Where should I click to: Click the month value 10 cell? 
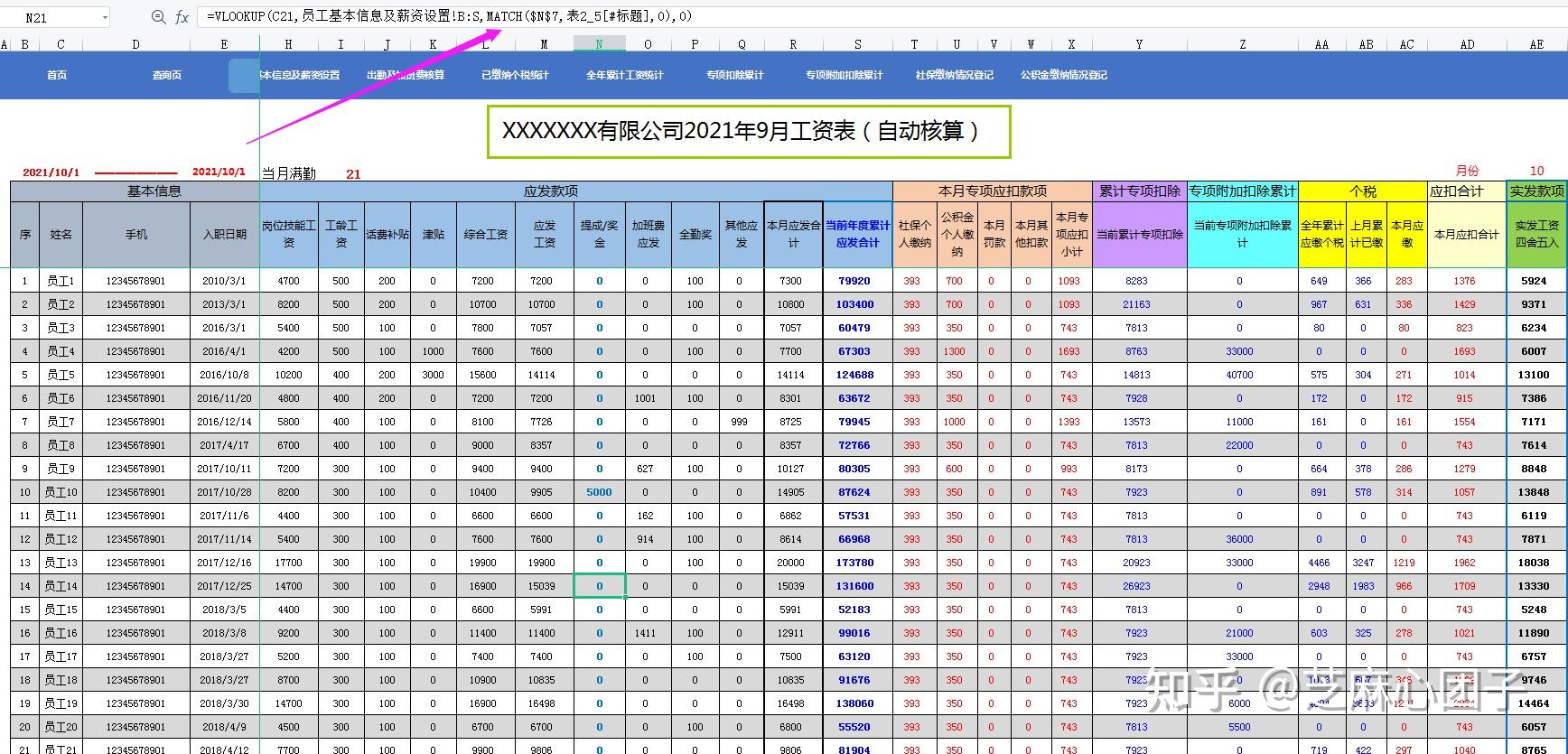[x=1536, y=171]
